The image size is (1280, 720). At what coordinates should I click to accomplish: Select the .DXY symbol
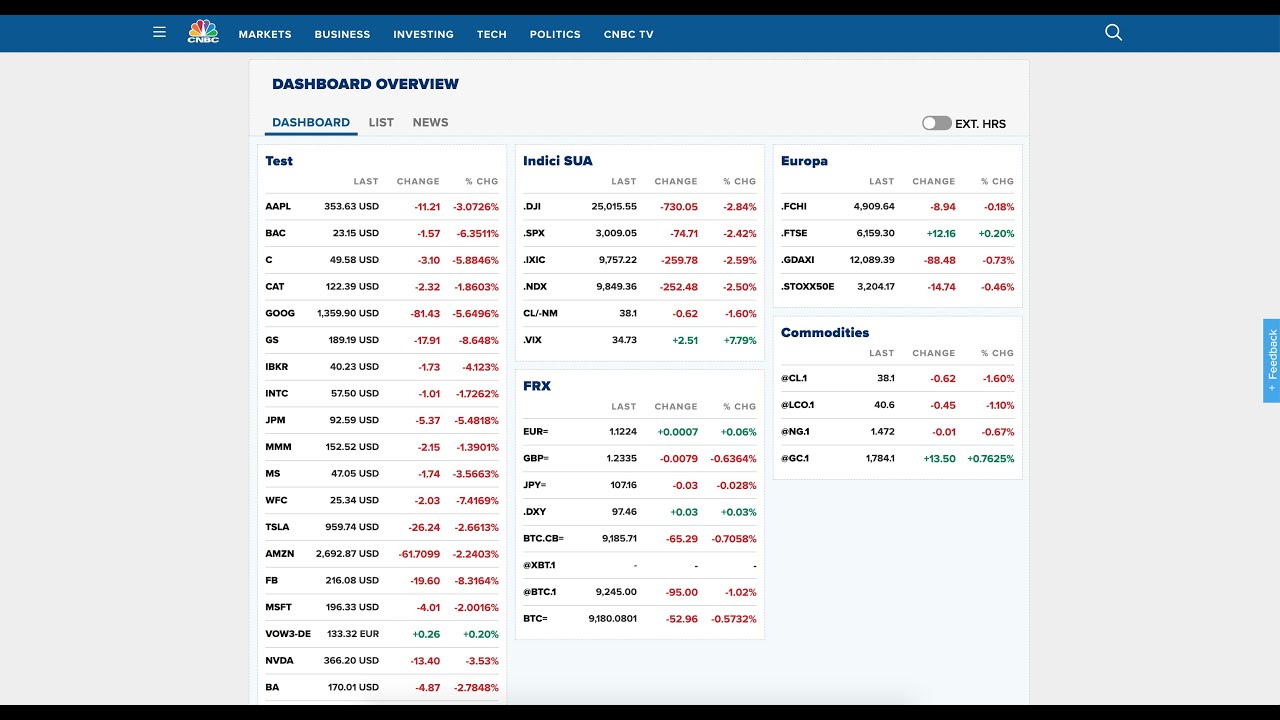534,512
